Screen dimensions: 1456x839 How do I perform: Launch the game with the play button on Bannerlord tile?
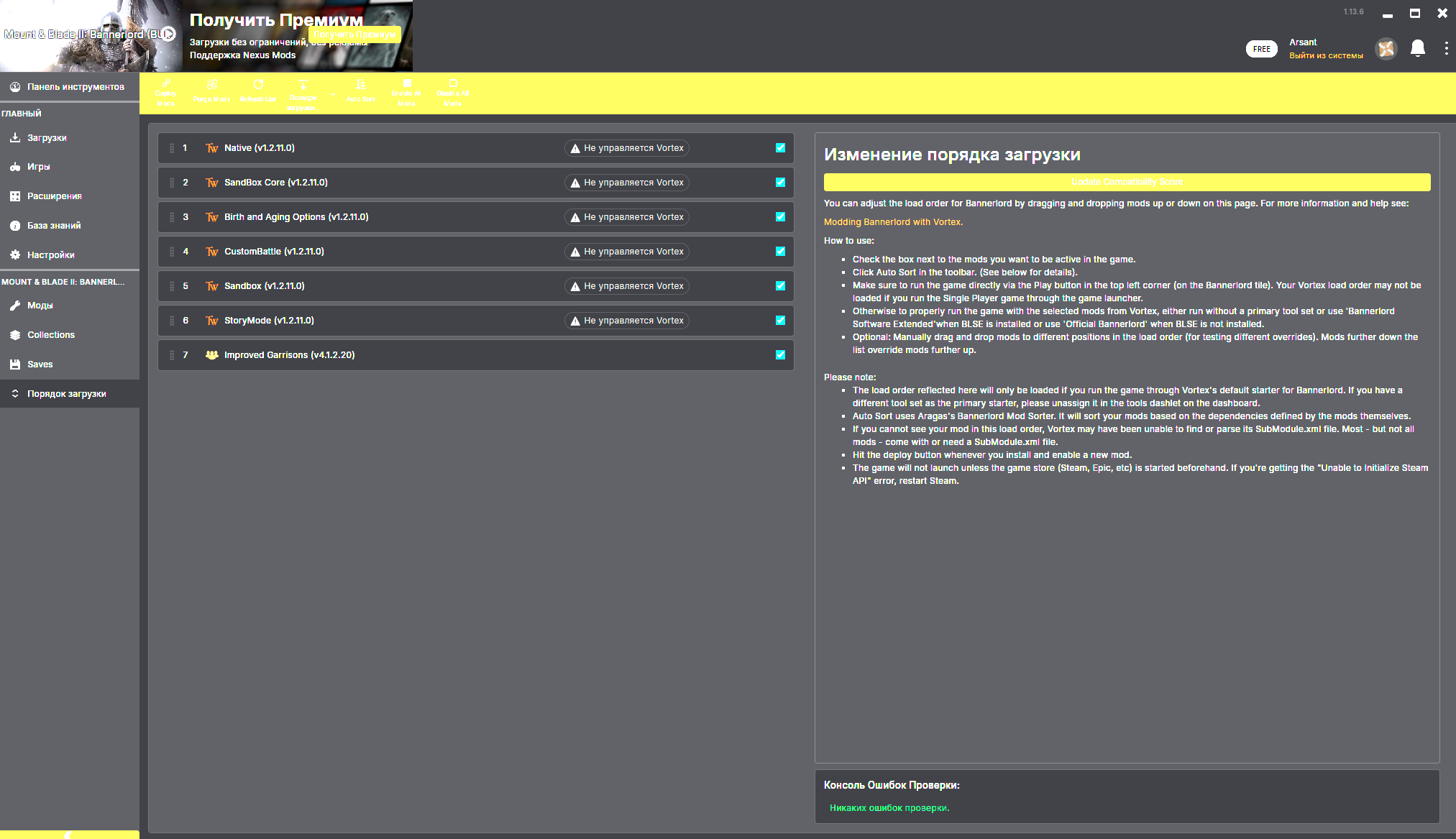[168, 34]
